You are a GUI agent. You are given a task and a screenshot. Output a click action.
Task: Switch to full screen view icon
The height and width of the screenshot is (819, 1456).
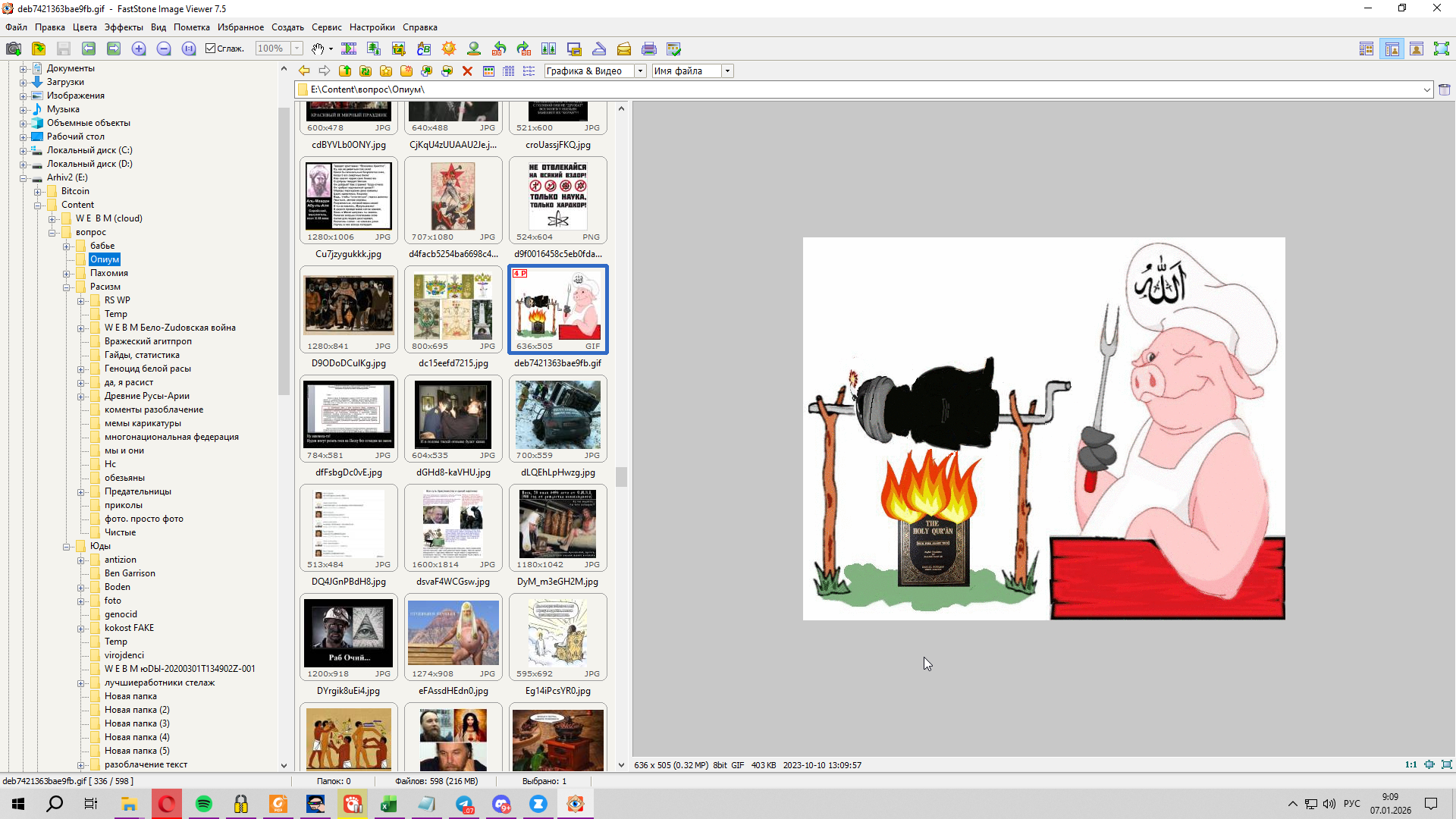1442,49
